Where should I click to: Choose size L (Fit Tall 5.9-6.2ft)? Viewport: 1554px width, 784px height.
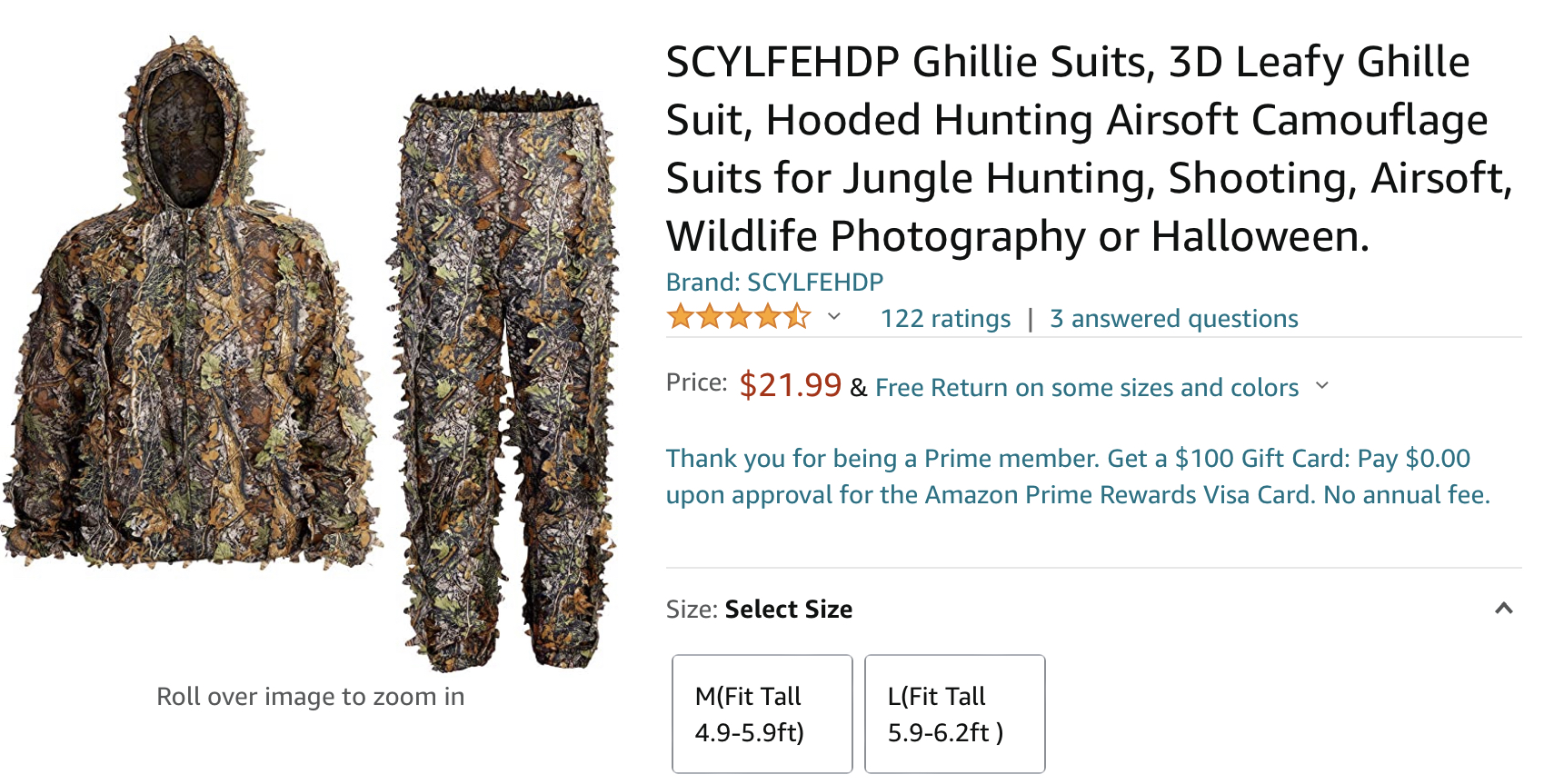click(x=954, y=714)
